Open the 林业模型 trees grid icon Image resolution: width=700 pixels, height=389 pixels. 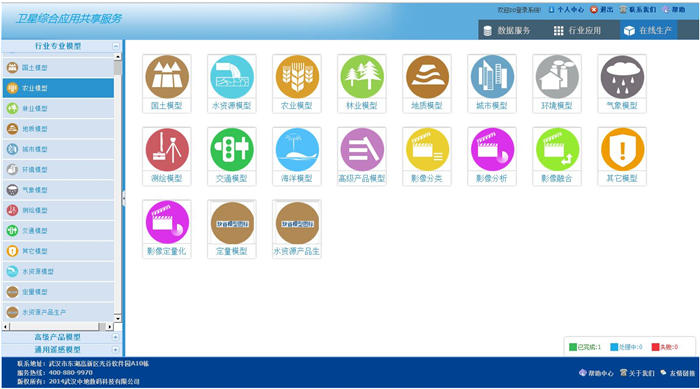tap(362, 84)
